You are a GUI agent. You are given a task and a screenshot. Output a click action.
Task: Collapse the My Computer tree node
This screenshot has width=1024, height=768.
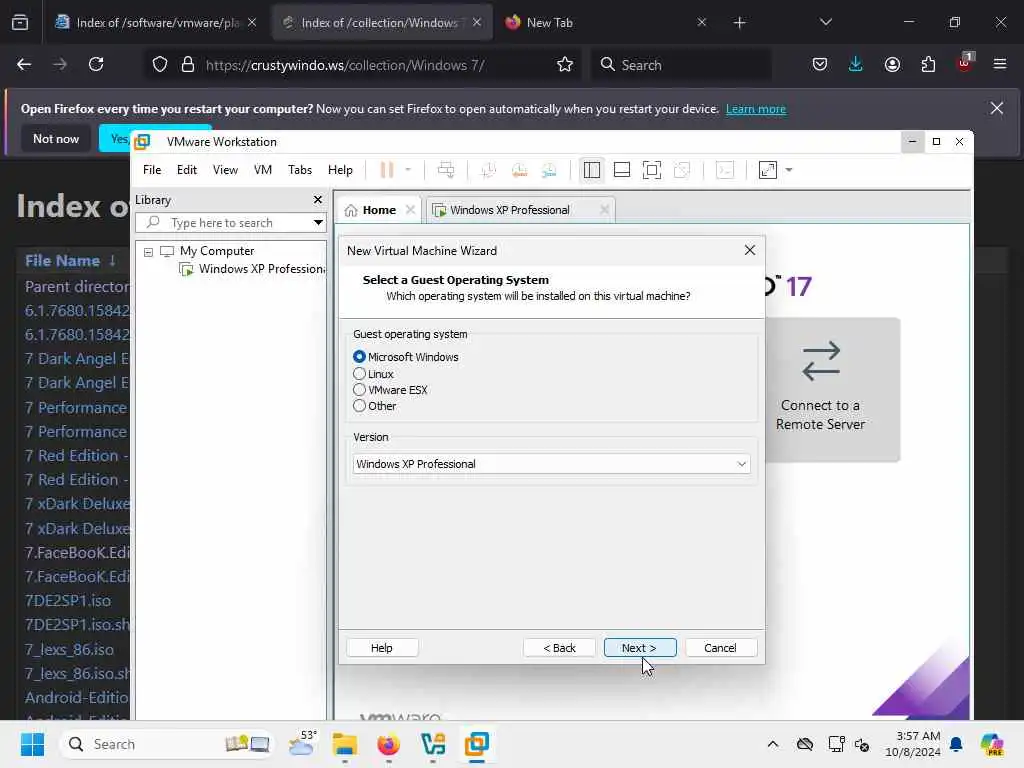click(x=148, y=251)
